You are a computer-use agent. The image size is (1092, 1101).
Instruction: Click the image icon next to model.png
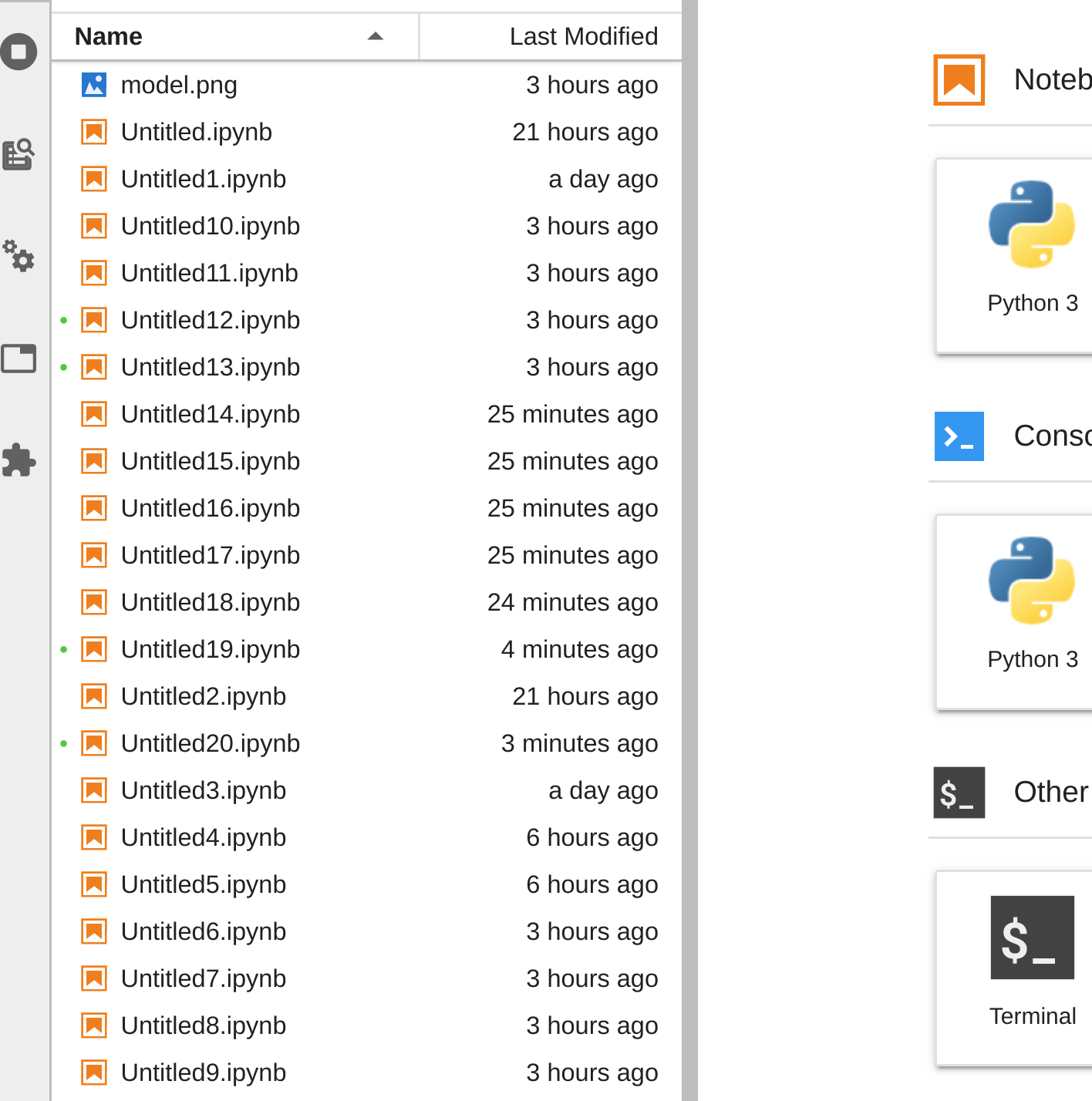(x=93, y=85)
